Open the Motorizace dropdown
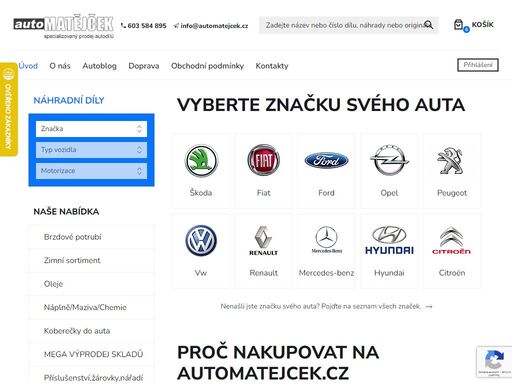This screenshot has width=512, height=384. tap(91, 171)
